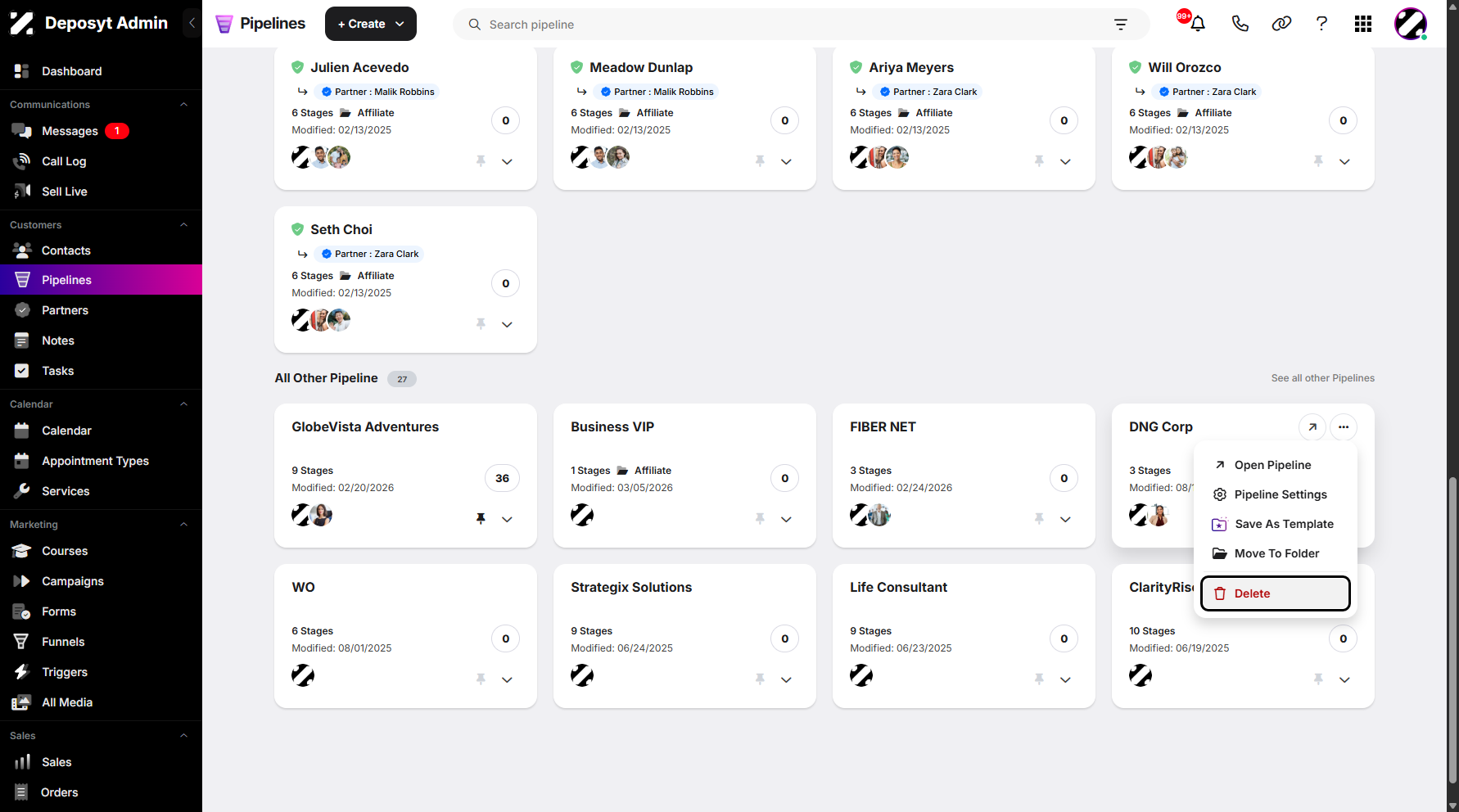Click the page vertical scrollbar
The height and width of the screenshot is (812, 1459).
(x=1452, y=630)
